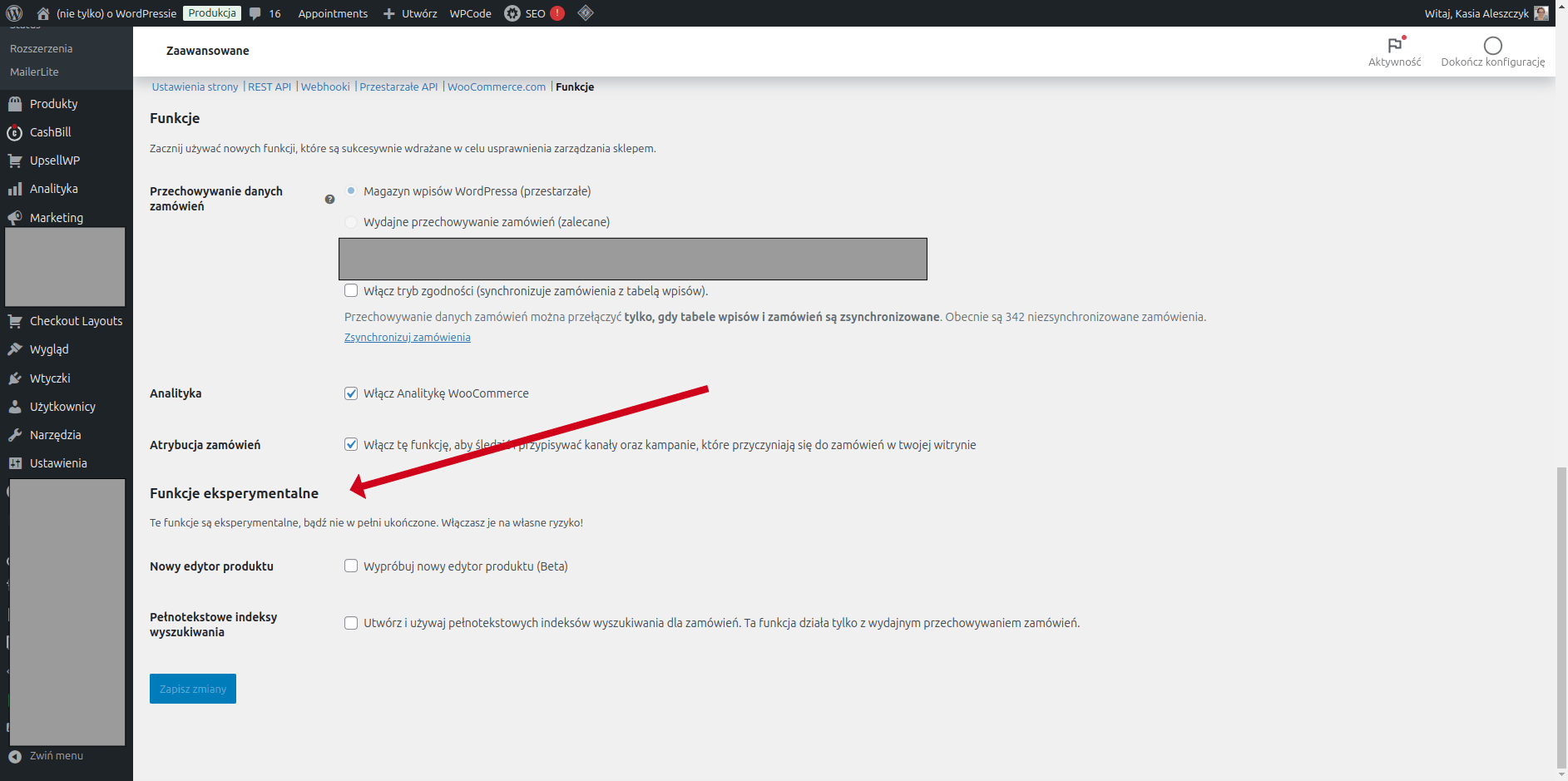The width and height of the screenshot is (1568, 781).
Task: Expand the Utwórz new content menu
Action: [410, 13]
